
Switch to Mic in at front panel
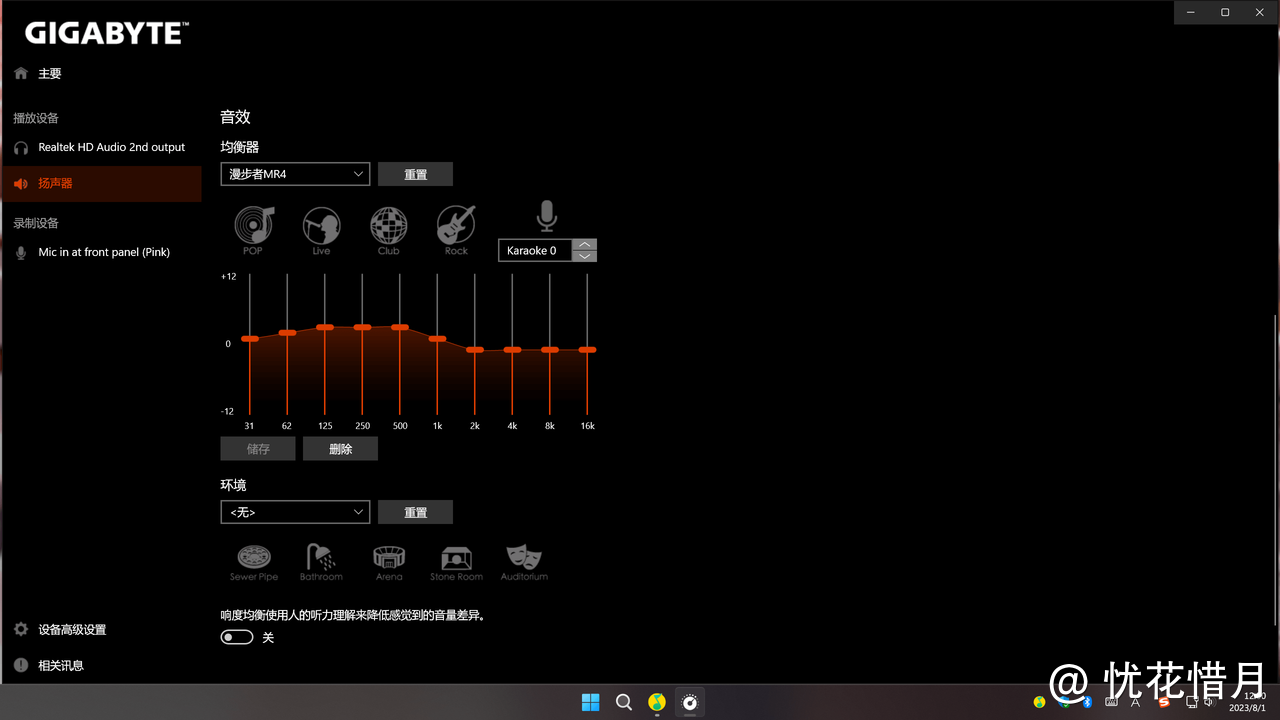[x=103, y=252]
